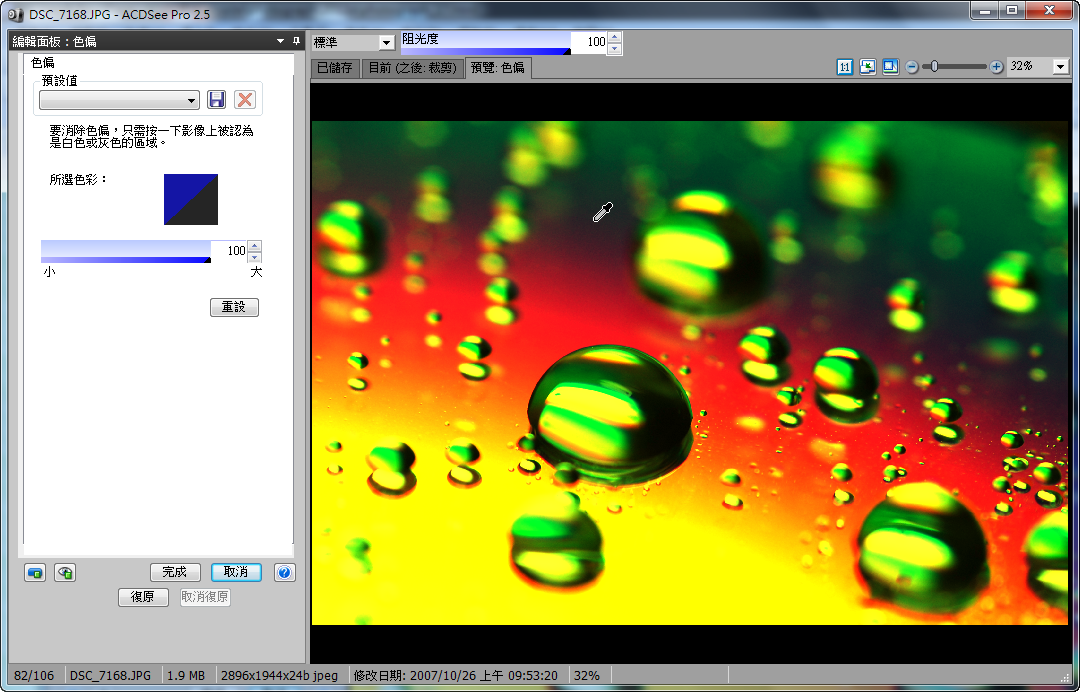
Task: Click the save preset floppy disk icon
Action: 216,100
